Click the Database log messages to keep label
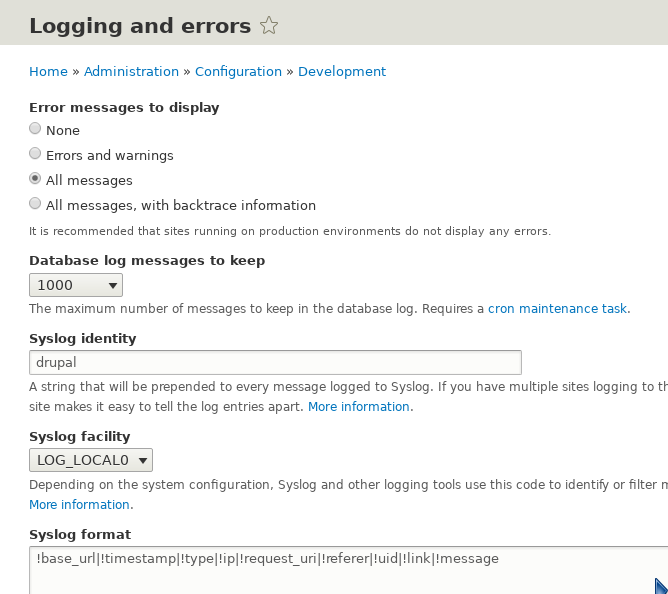Image resolution: width=668 pixels, height=594 pixels. pyautogui.click(x=147, y=261)
